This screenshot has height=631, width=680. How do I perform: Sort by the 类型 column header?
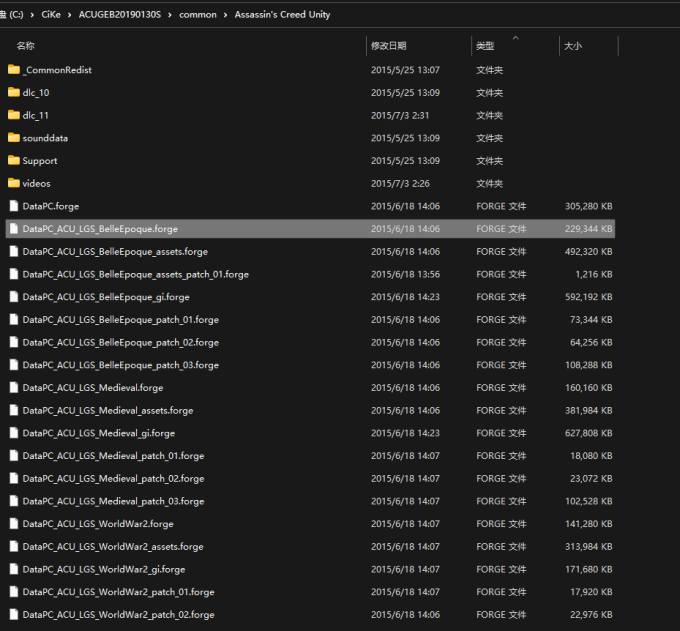click(x=485, y=46)
